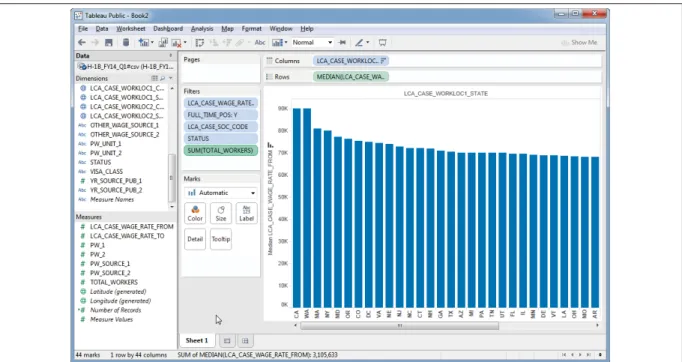
Task: Open the Dimensions pane dropdown arrow
Action: coord(170,78)
